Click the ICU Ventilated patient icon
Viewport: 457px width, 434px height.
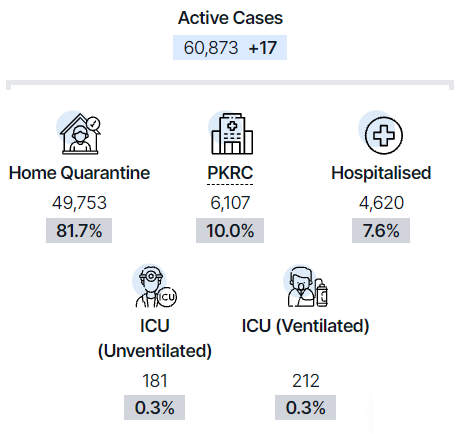click(306, 286)
